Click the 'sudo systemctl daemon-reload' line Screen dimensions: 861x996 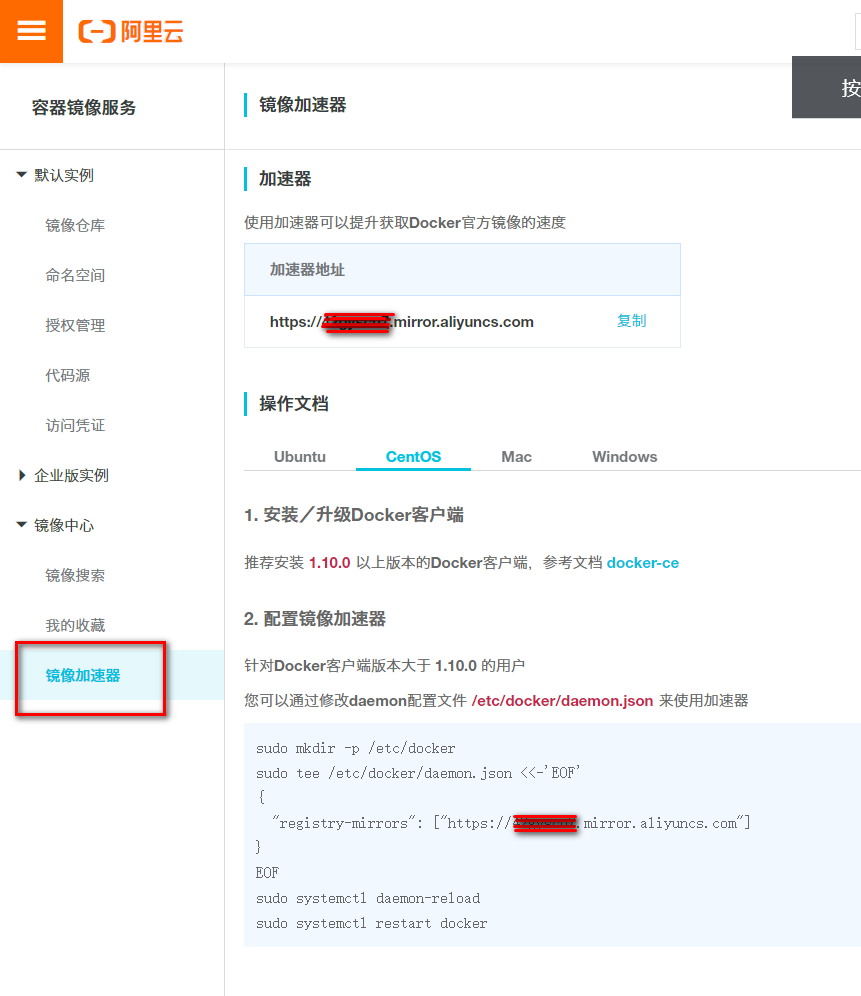click(368, 898)
